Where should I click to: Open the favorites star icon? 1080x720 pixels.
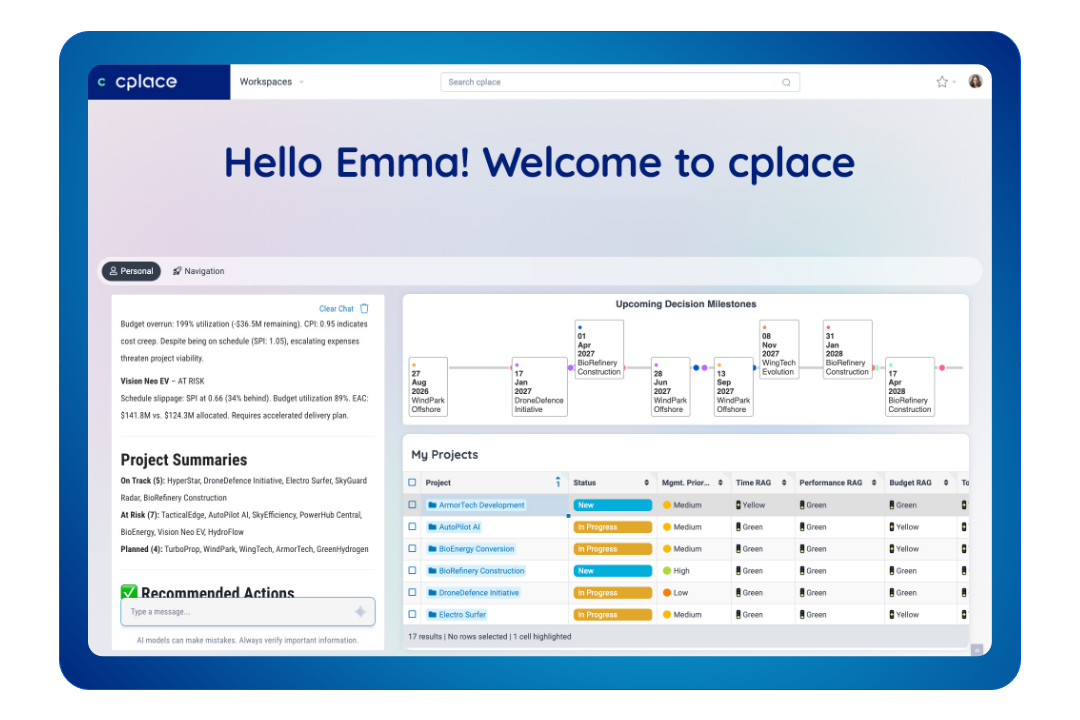coord(942,82)
